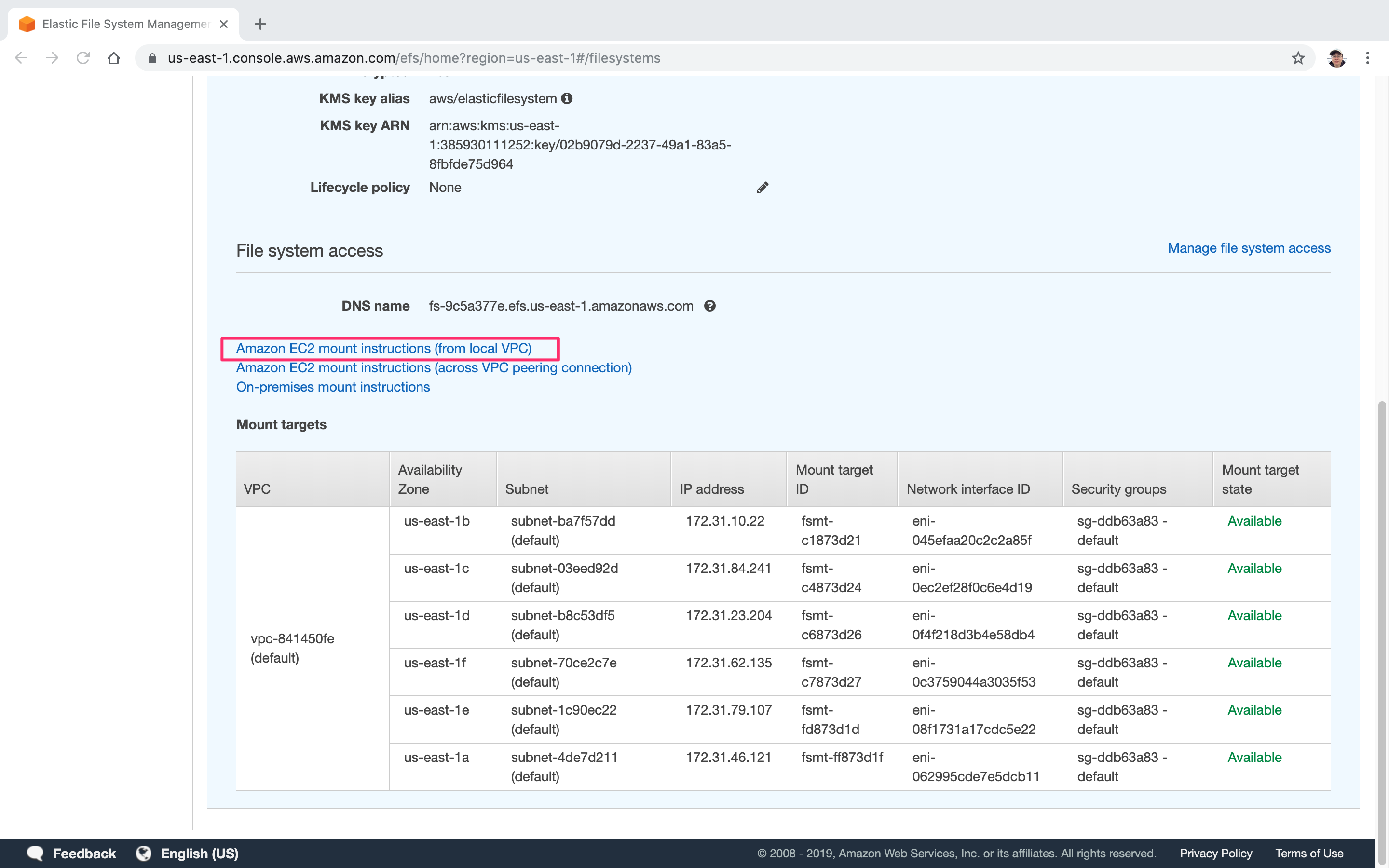The height and width of the screenshot is (868, 1389).
Task: Click IP address 172.31.46.121
Action: pyautogui.click(x=728, y=757)
